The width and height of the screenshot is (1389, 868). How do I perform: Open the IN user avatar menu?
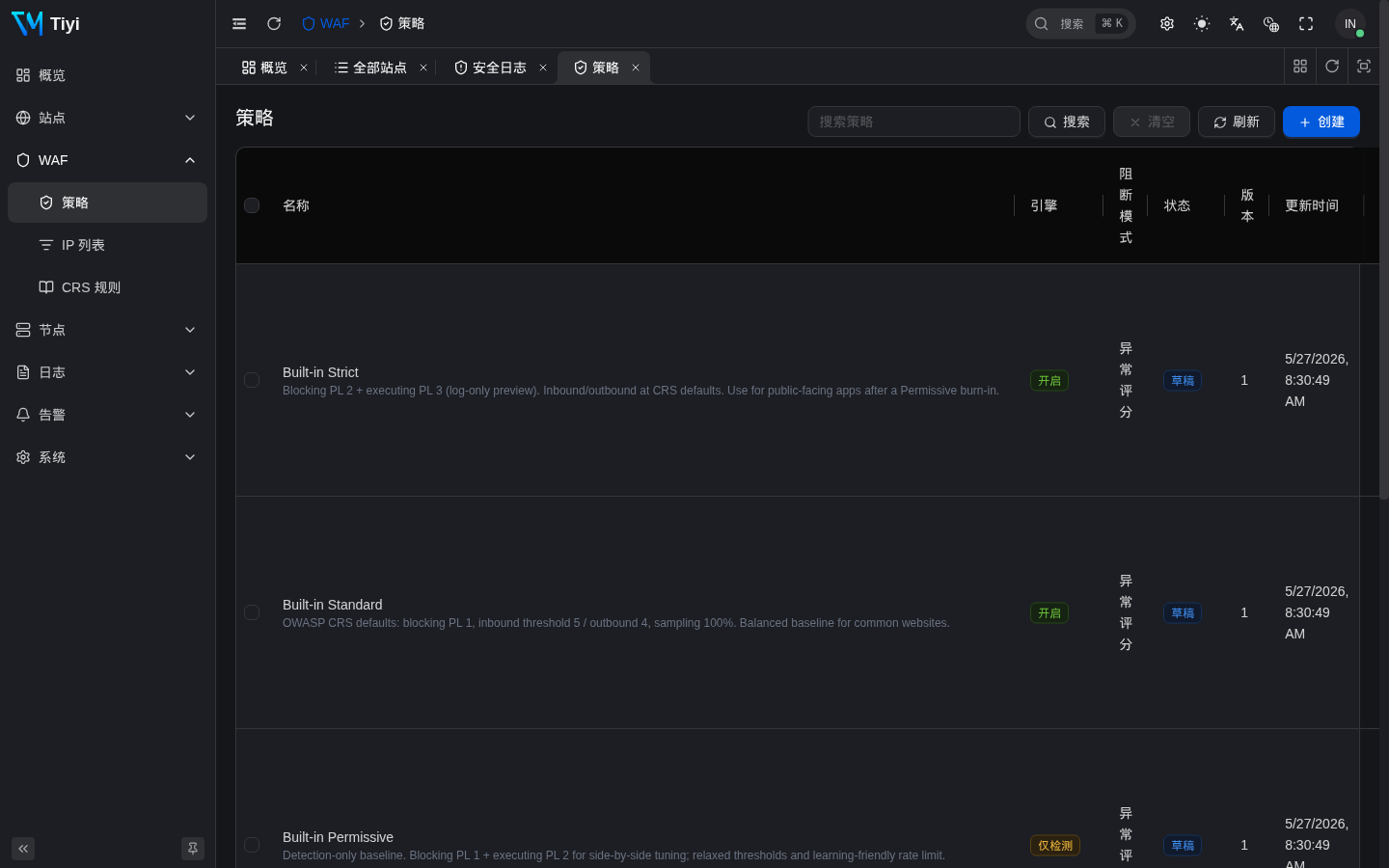1350,23
